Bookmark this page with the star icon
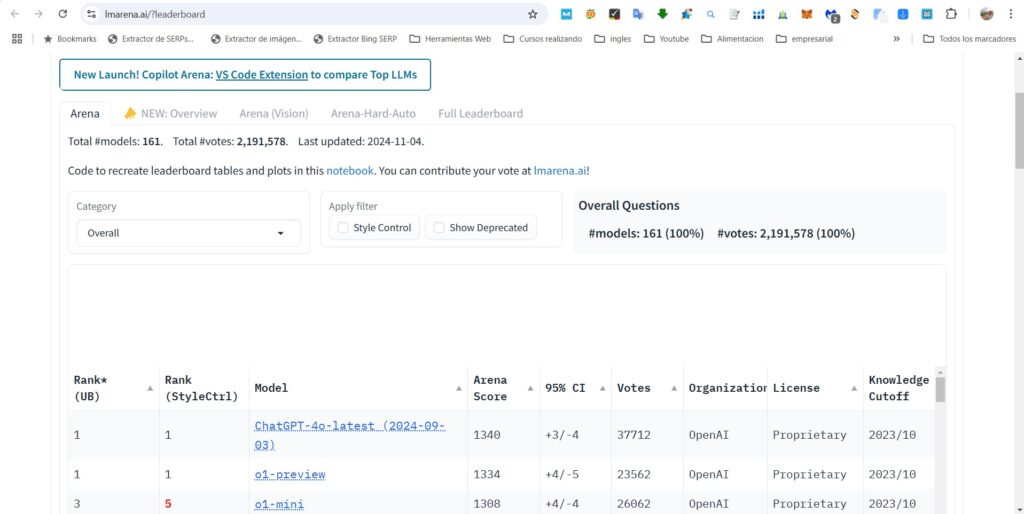The width and height of the screenshot is (1024, 514). 532,14
